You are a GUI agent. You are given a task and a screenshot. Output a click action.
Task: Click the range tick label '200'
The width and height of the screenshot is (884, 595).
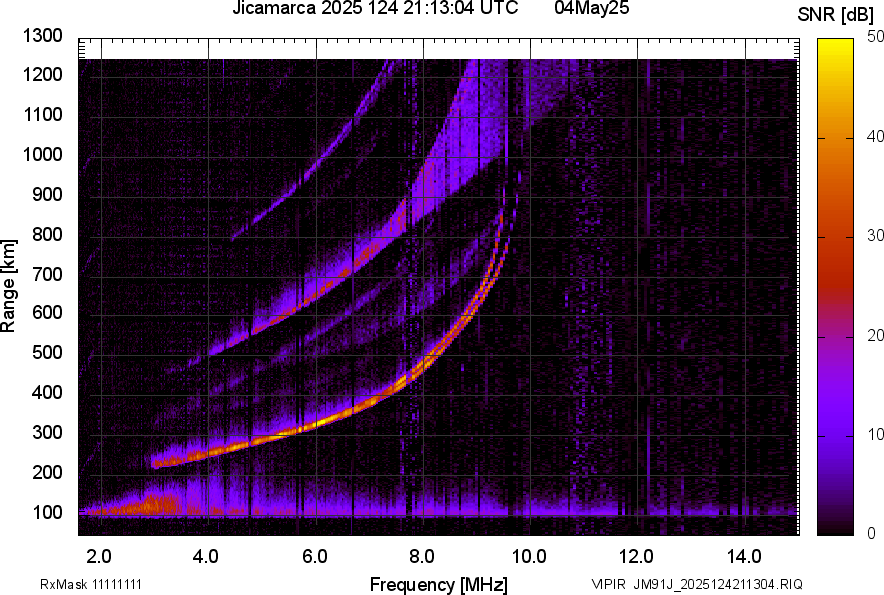[47, 472]
